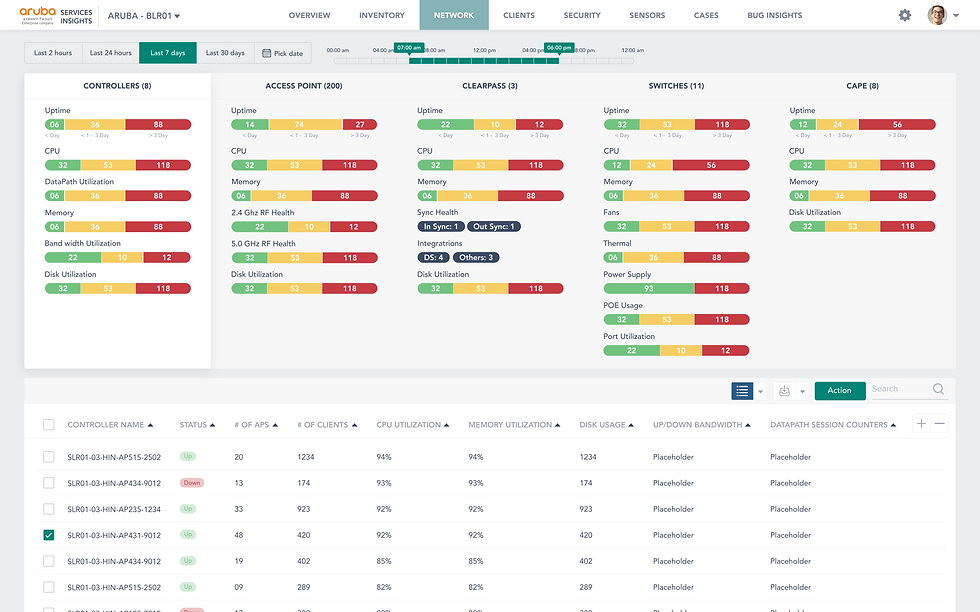Click the 07:00 am timeline start marker
The image size is (980, 612).
click(x=409, y=48)
